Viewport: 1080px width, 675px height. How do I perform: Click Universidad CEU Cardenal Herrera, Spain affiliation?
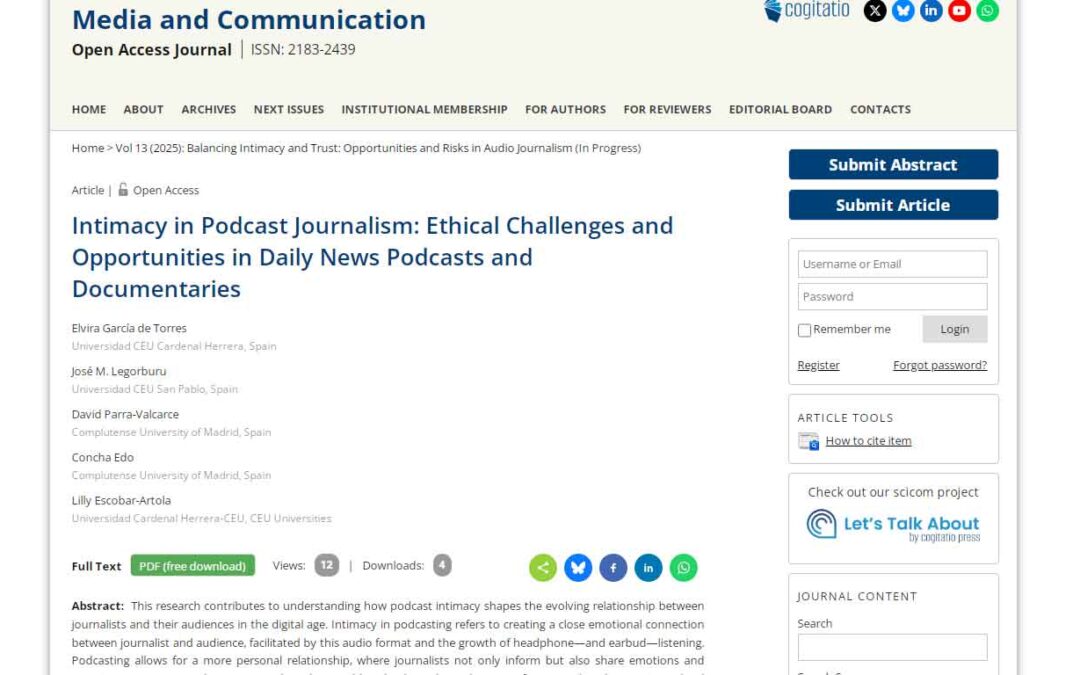(x=174, y=346)
